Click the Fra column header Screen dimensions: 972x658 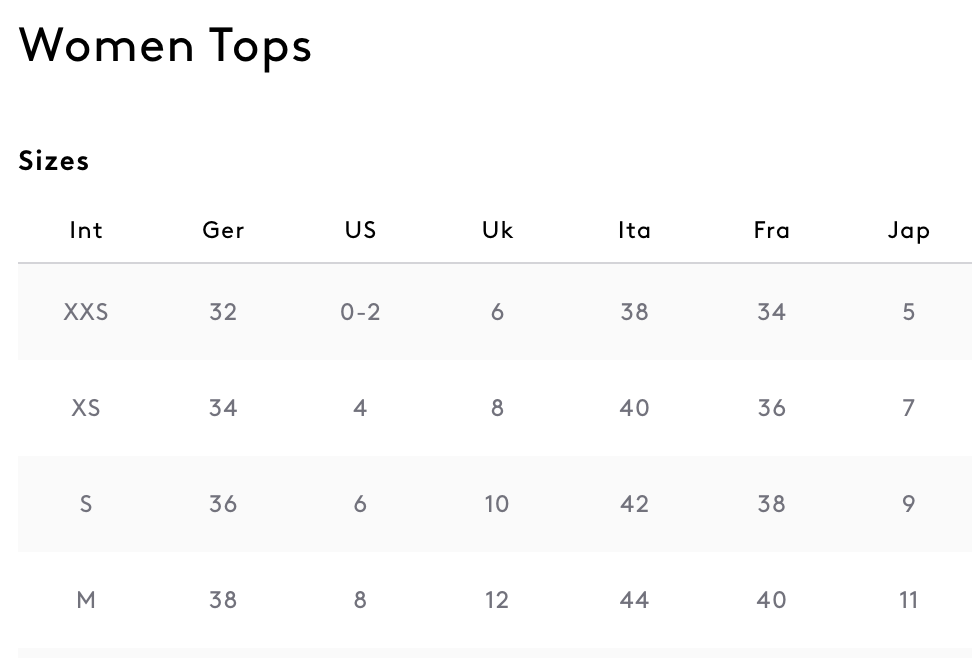click(772, 231)
